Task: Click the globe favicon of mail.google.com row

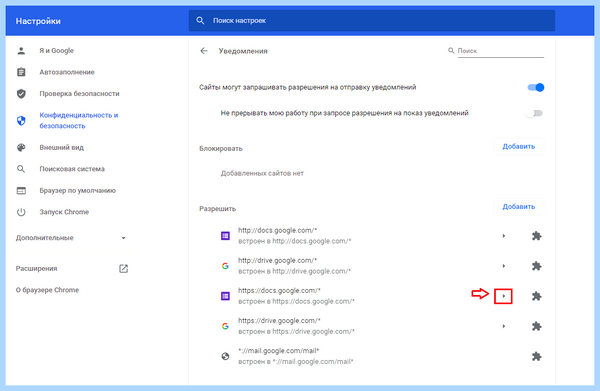Action: click(225, 357)
